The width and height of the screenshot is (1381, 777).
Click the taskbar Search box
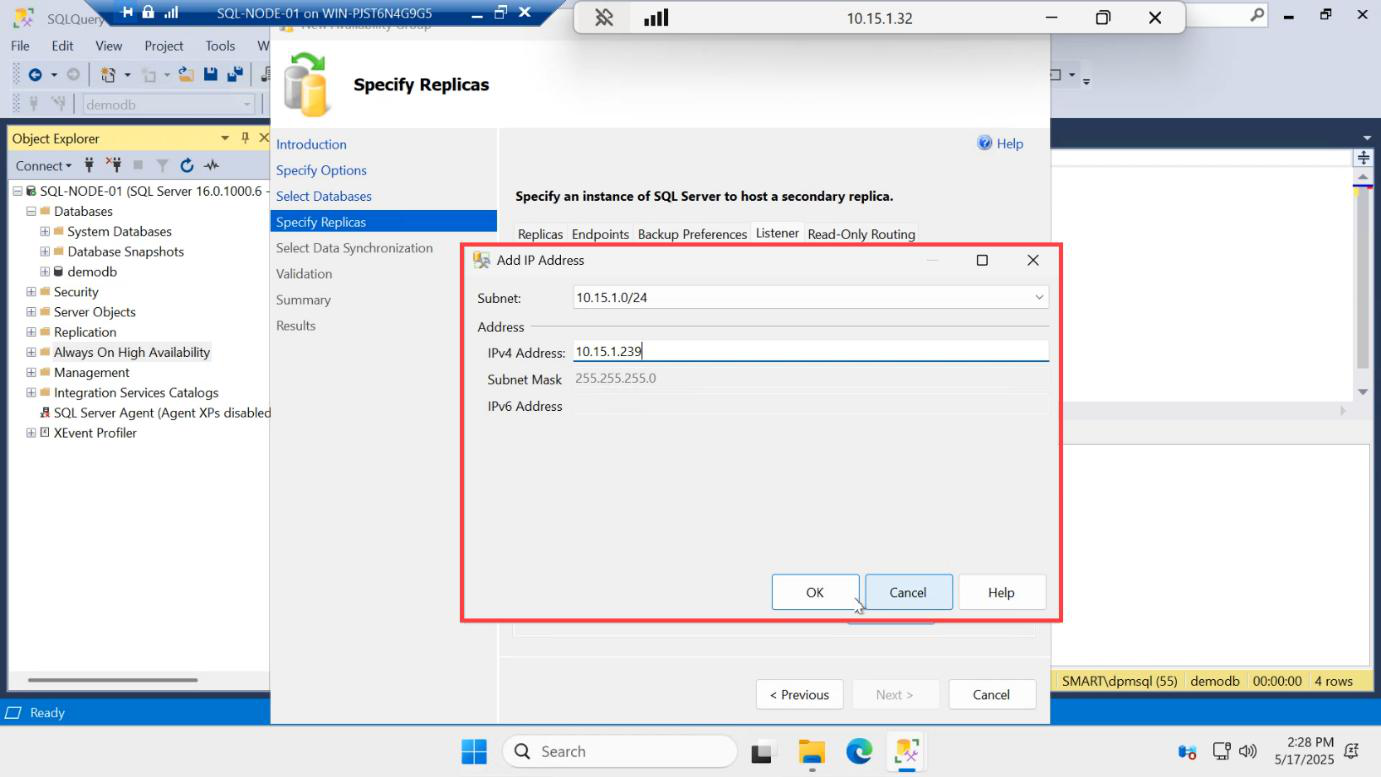pyautogui.click(x=619, y=751)
